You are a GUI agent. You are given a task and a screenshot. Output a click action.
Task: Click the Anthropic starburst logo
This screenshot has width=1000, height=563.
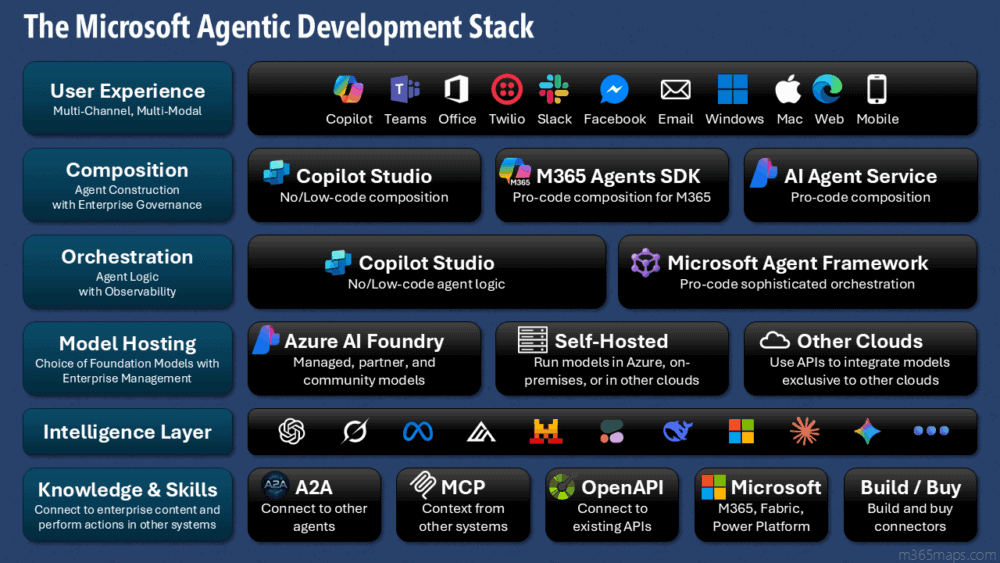804,431
